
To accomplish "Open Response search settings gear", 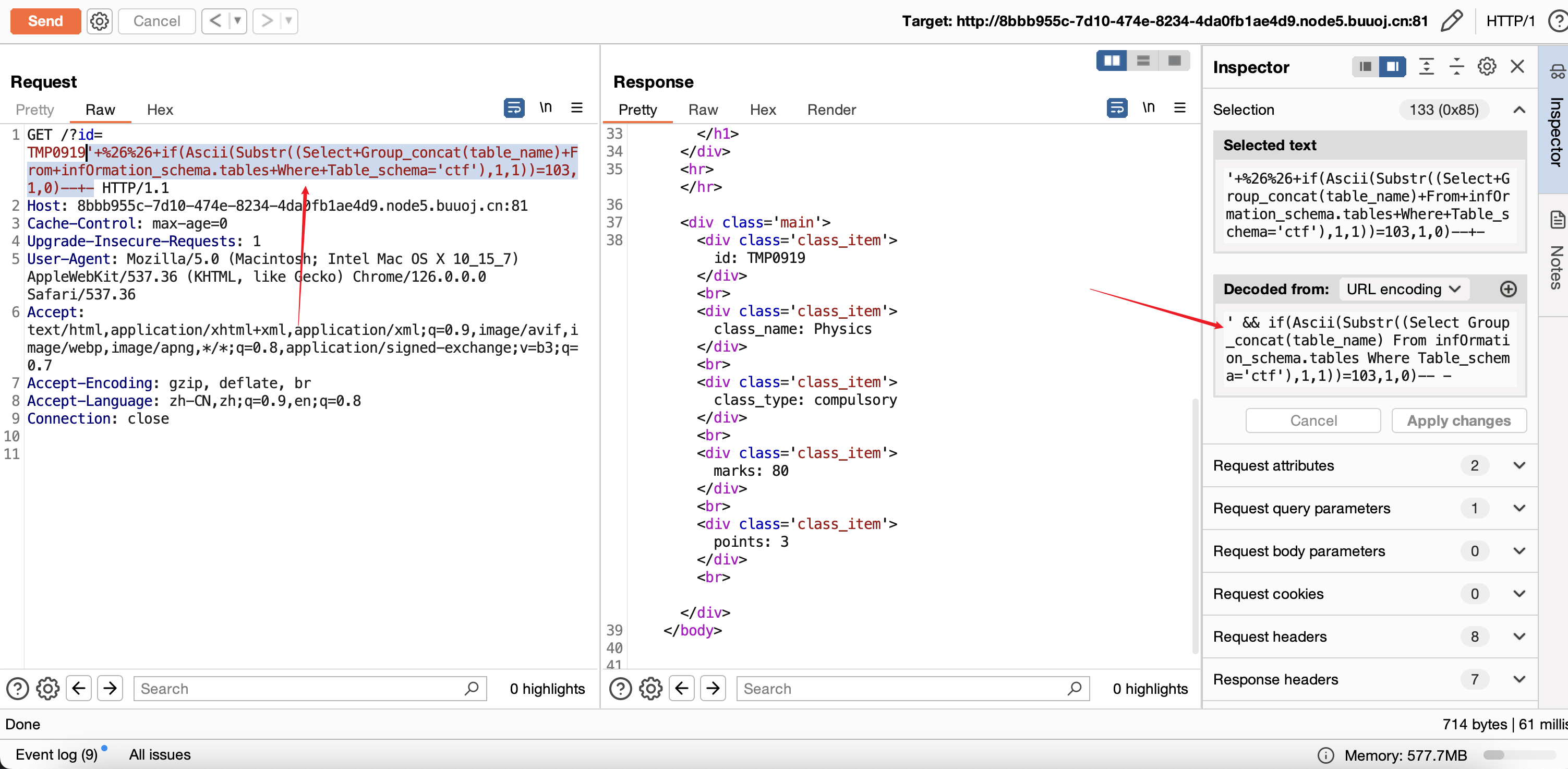I will 650,689.
